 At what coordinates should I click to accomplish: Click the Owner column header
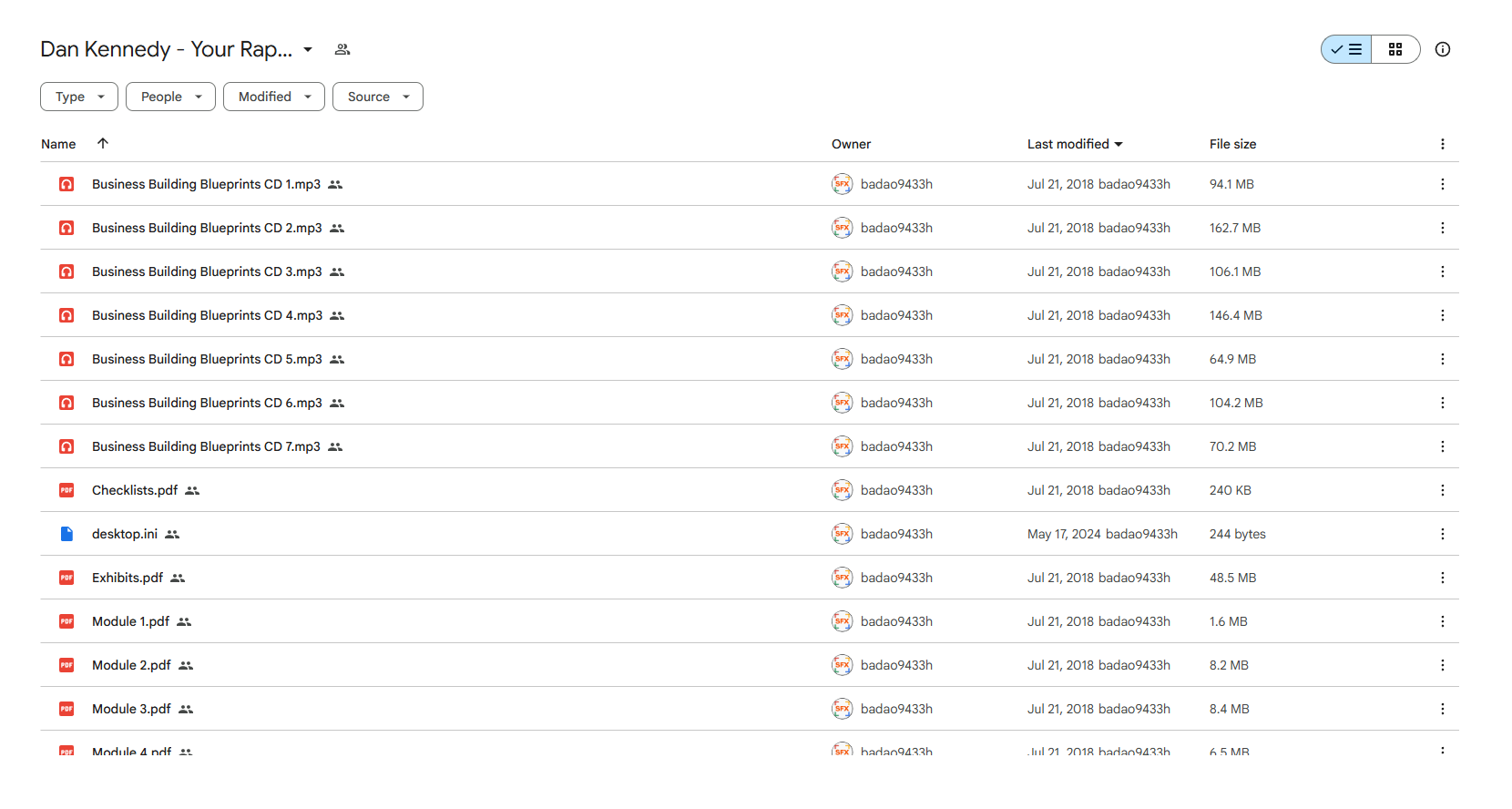point(851,144)
